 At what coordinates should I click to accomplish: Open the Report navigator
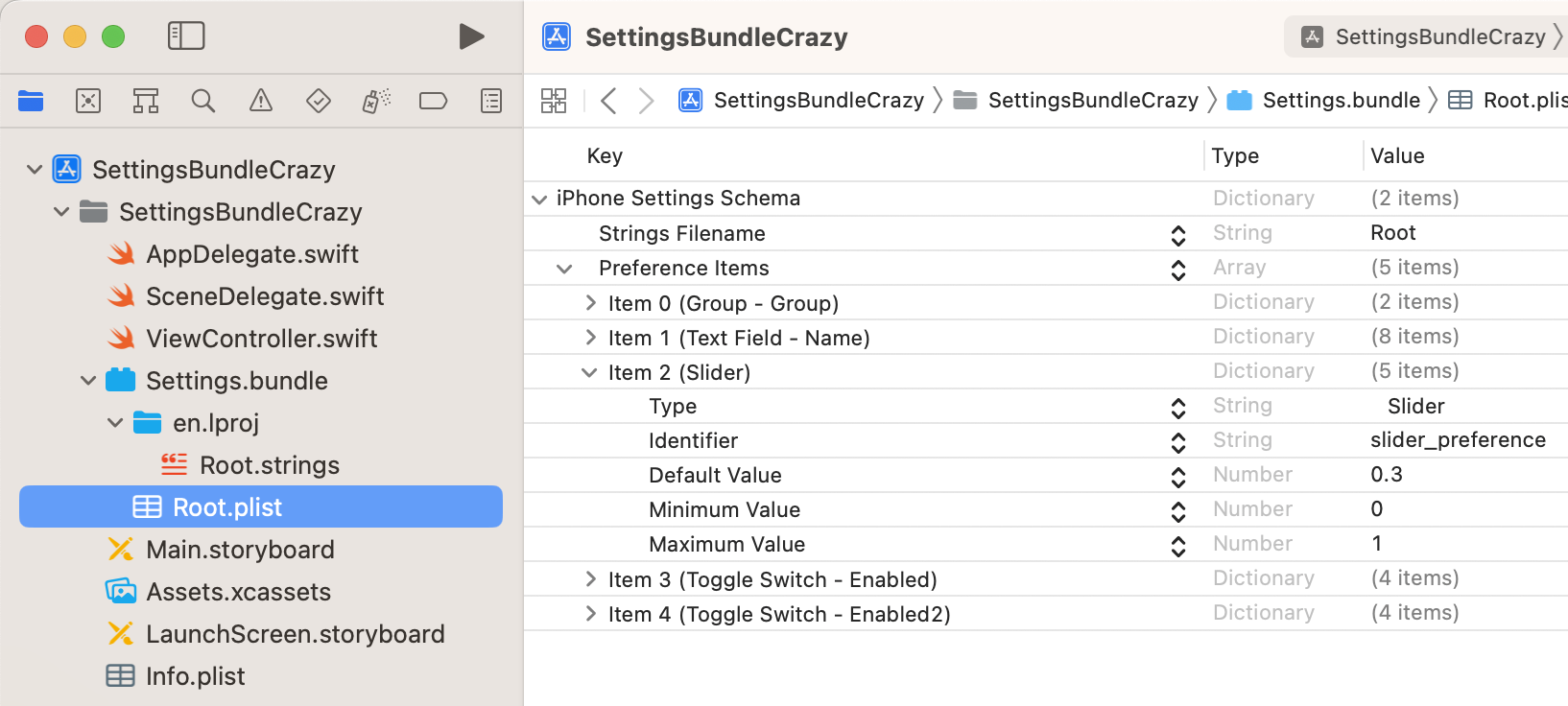(491, 101)
